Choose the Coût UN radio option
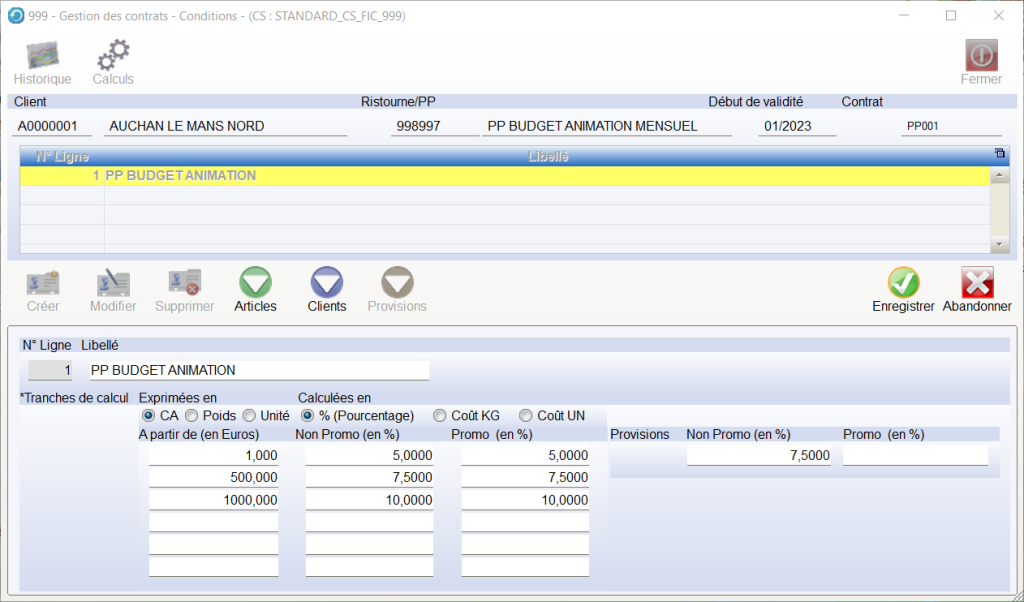The width and height of the screenshot is (1024, 602). coord(525,415)
